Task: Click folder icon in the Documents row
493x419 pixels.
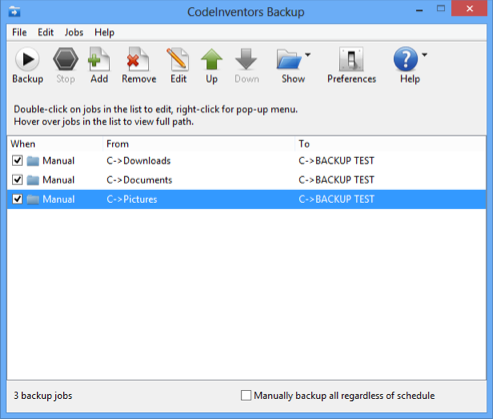Action: (x=33, y=180)
